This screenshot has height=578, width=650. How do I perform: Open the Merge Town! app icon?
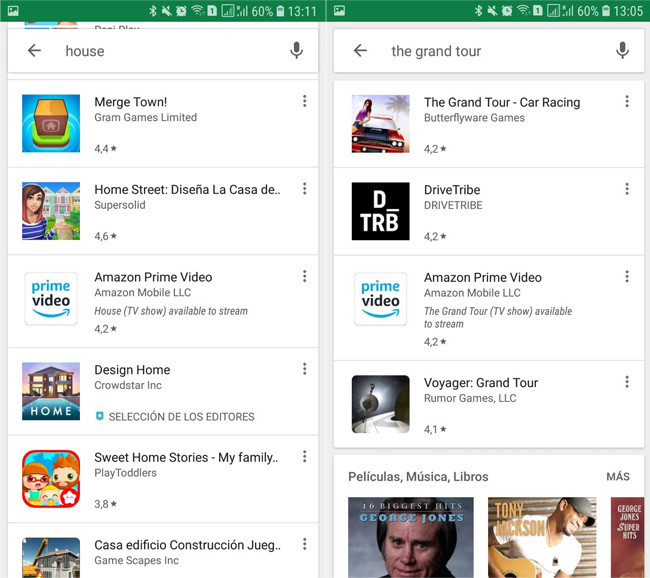(51, 123)
